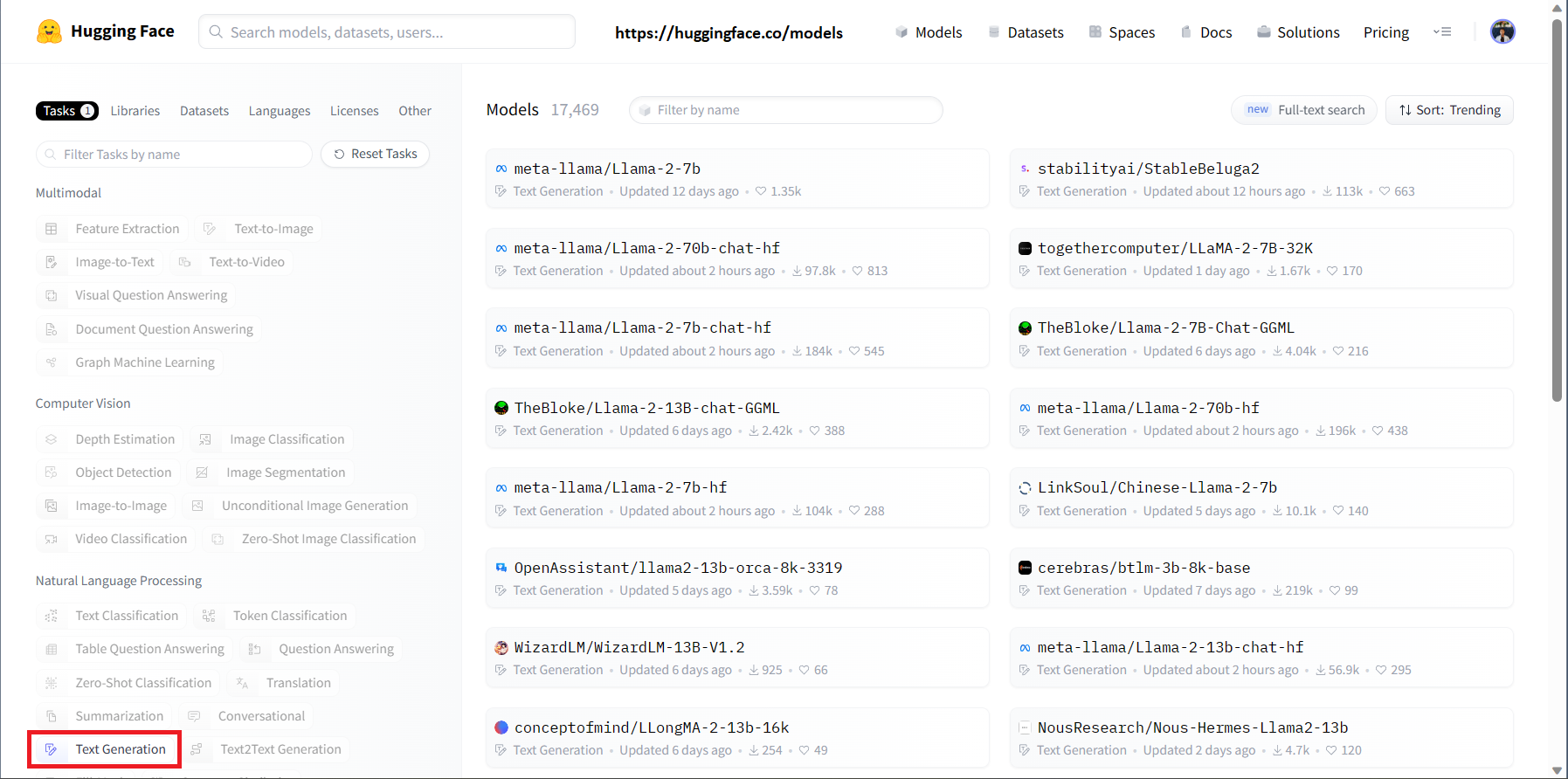Toggle the Text2Text Generation filter
Image resolution: width=1568 pixels, height=779 pixels.
pos(266,749)
